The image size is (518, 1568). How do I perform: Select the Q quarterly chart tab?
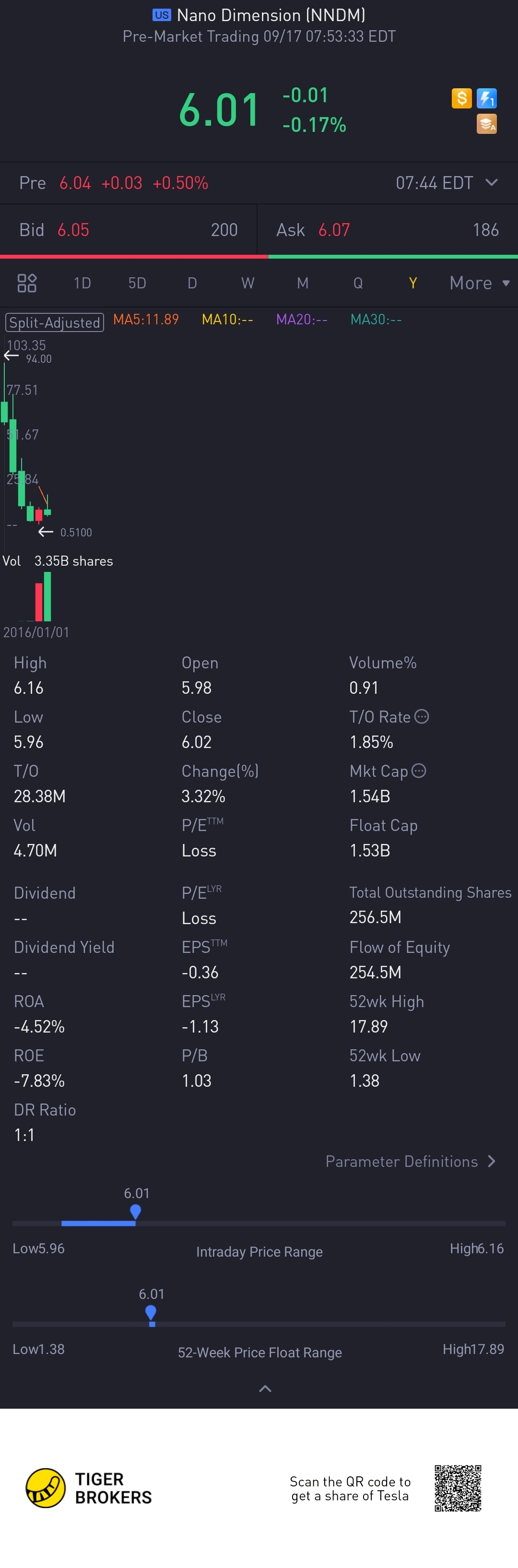(x=358, y=283)
